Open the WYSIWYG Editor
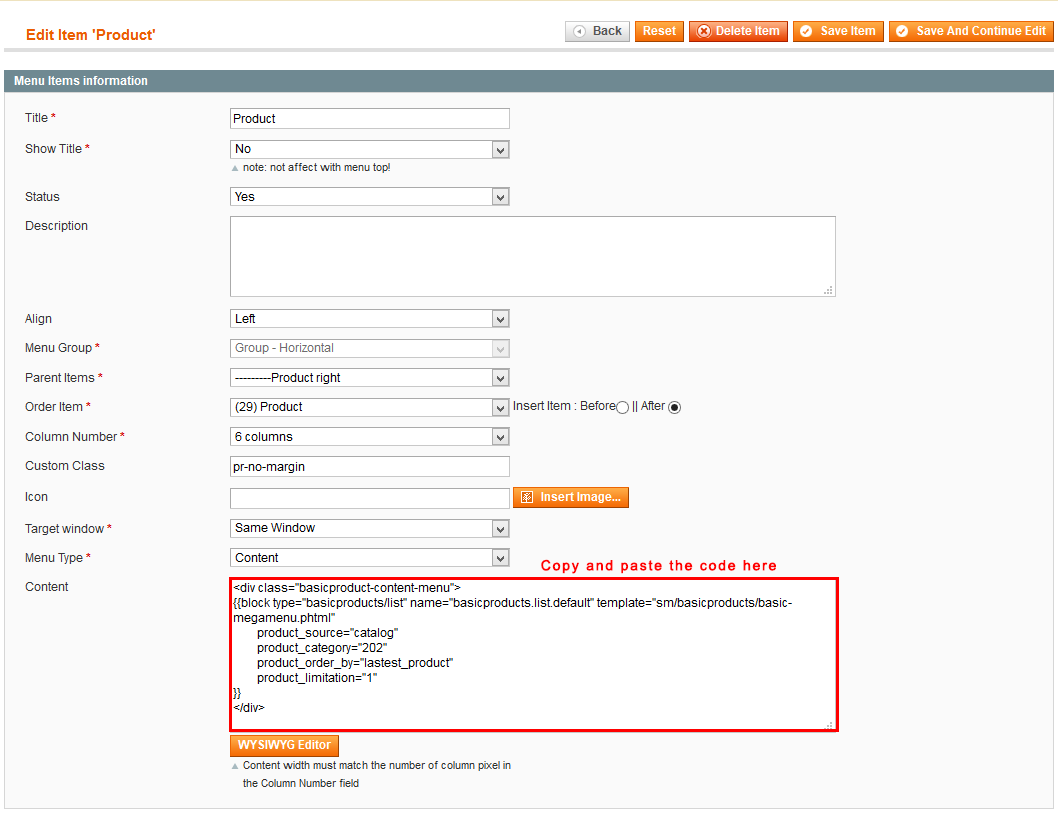Screen dimensions: 1058x813 point(284,746)
